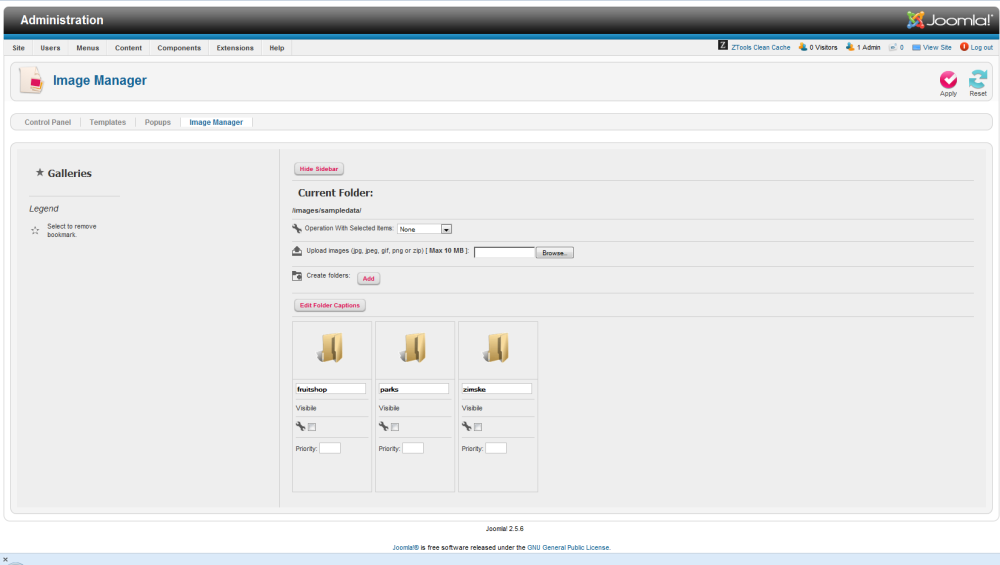Click the Hide Sidebar button

point(319,169)
